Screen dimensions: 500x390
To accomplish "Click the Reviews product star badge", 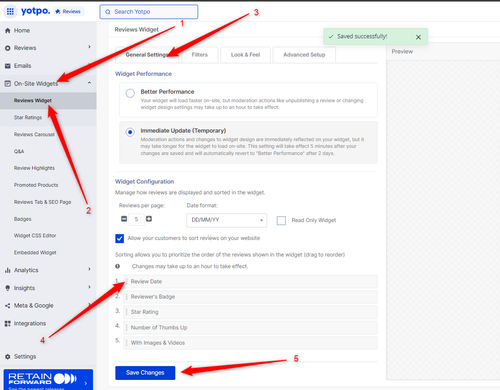I will 68,11.
